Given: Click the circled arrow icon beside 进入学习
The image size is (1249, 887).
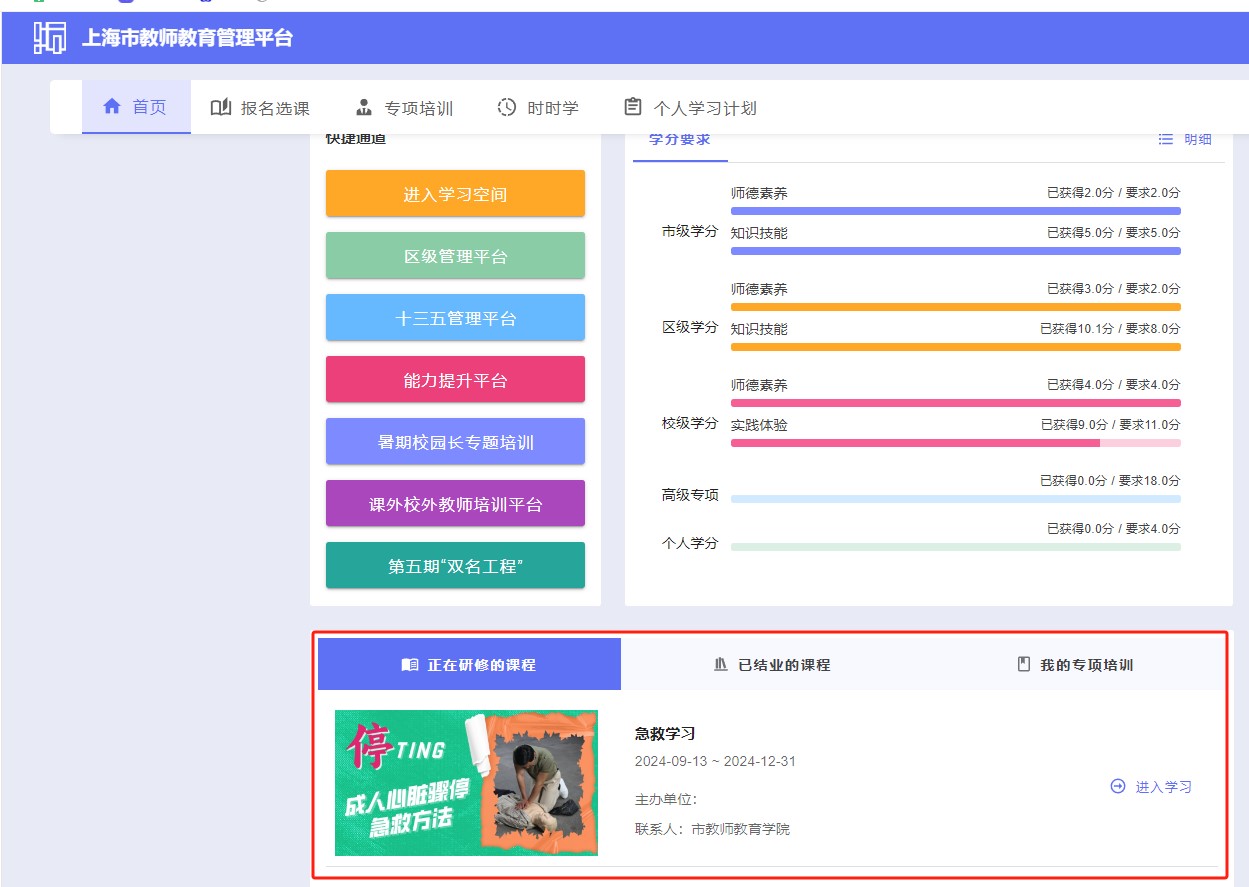Looking at the screenshot, I should [1118, 787].
